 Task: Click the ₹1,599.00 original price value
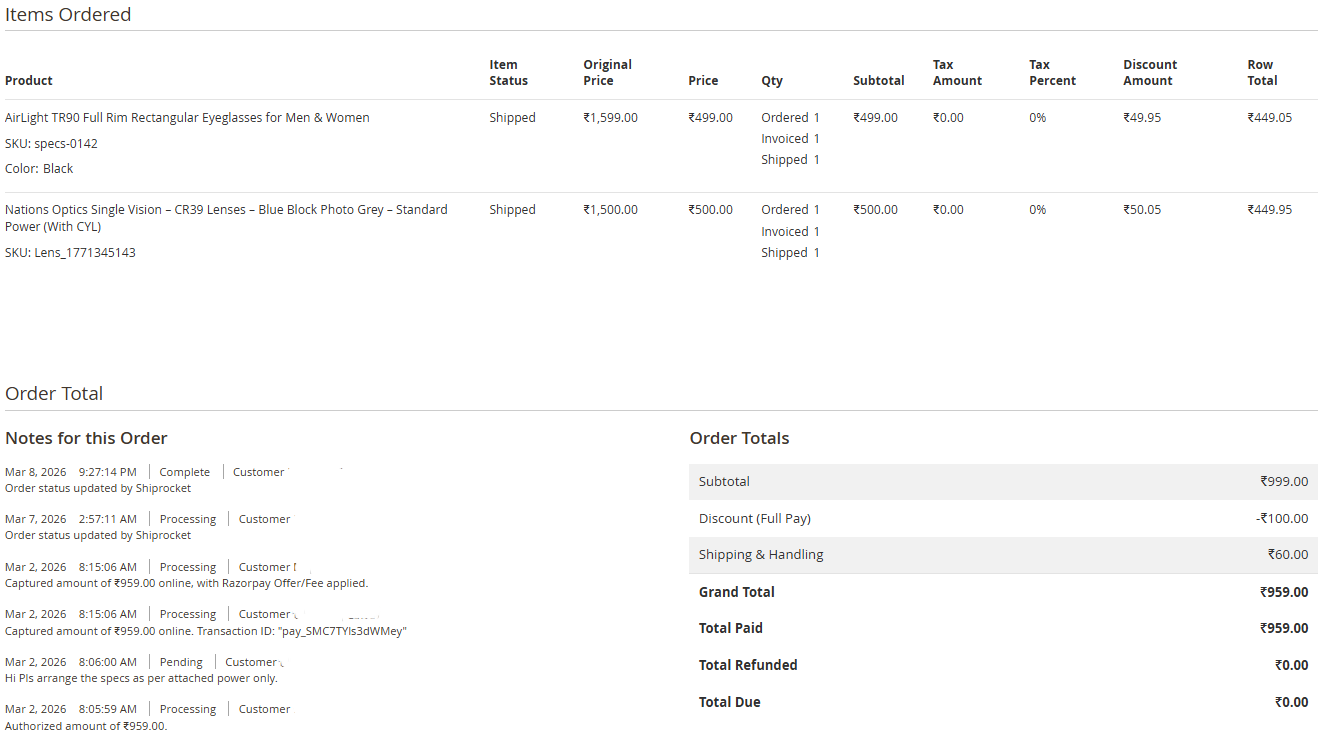coord(610,118)
